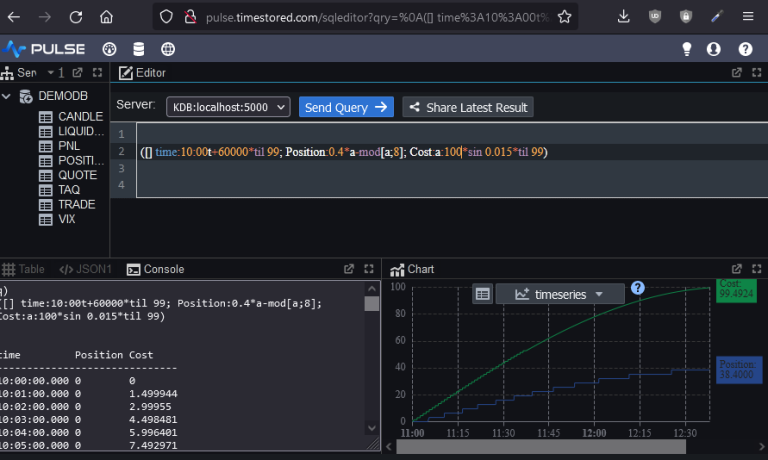The width and height of the screenshot is (768, 460).
Task: Click the database connections icon
Action: [x=138, y=49]
